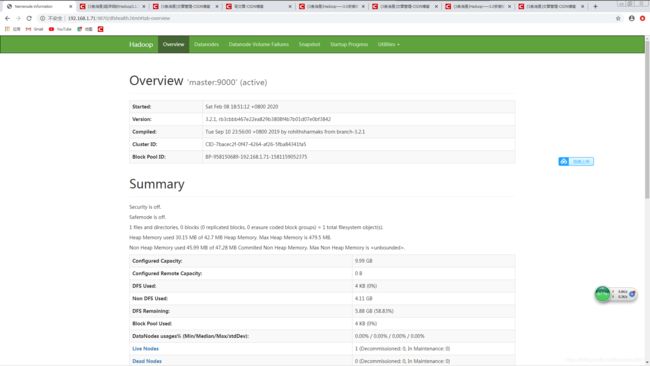Screen dimensions: 650x366
Task: Click the browser forward arrow
Action: [18, 18]
